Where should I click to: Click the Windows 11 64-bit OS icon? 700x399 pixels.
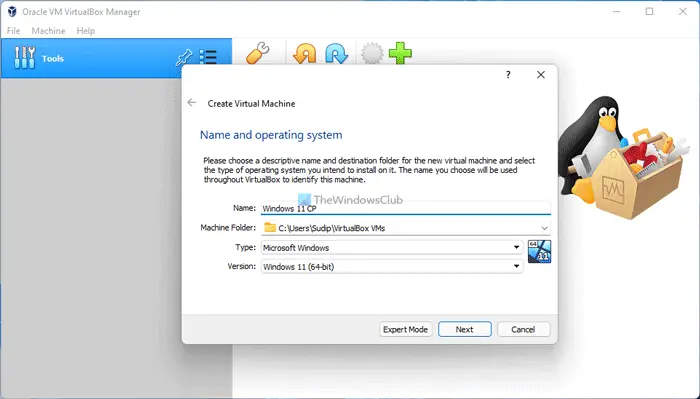tap(539, 251)
